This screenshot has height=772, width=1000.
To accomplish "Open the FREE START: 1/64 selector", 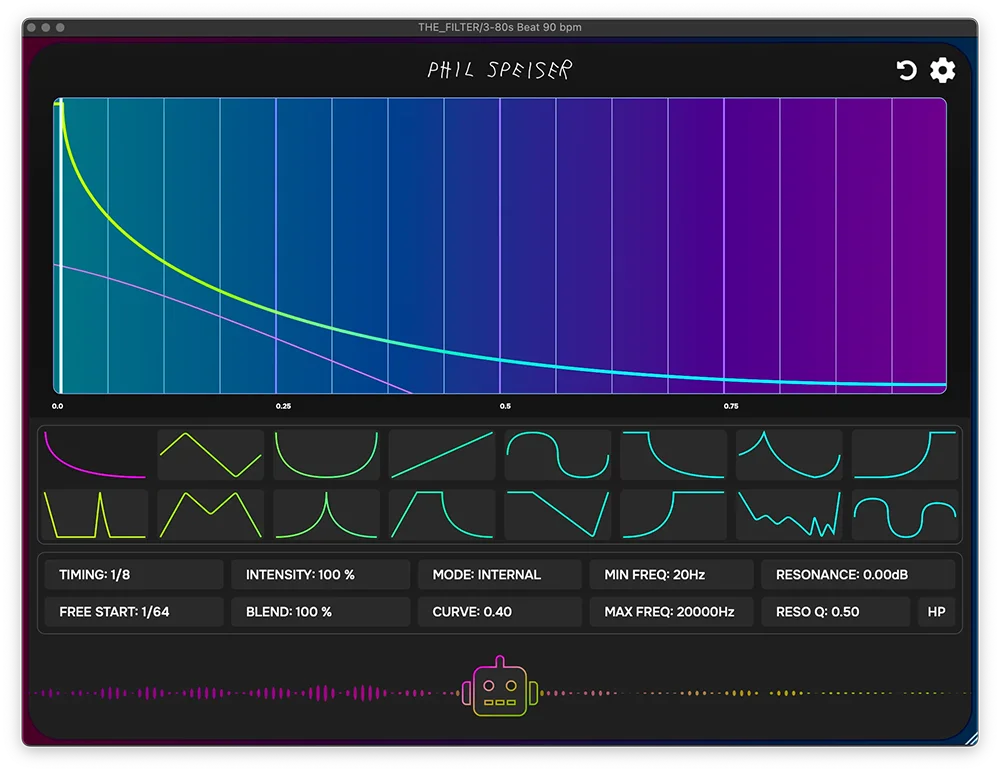I will (x=133, y=611).
